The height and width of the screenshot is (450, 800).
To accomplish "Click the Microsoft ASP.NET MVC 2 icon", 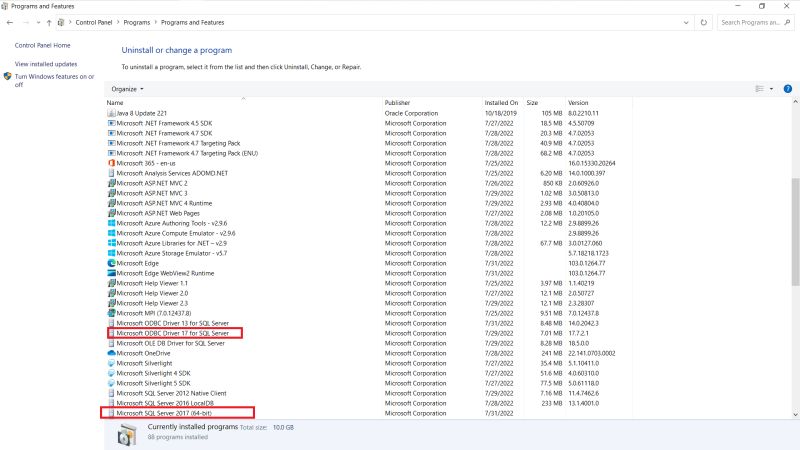I will point(111,183).
